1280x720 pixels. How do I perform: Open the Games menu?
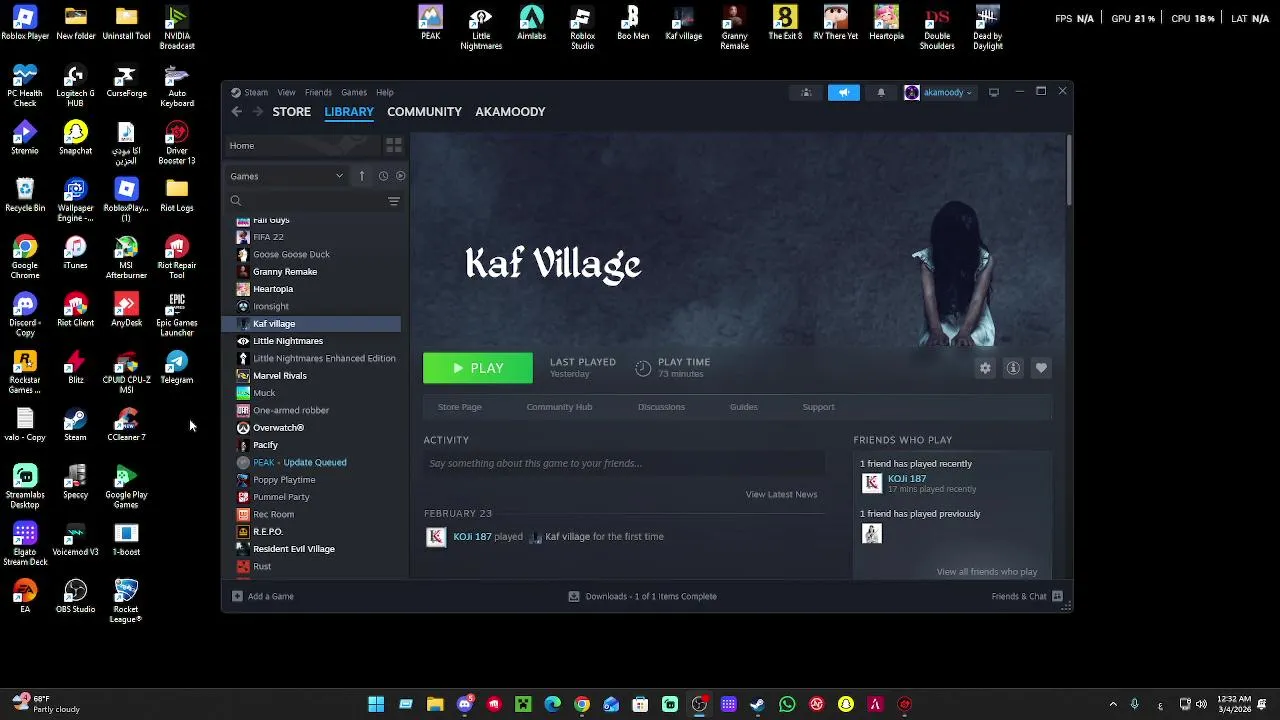[354, 92]
